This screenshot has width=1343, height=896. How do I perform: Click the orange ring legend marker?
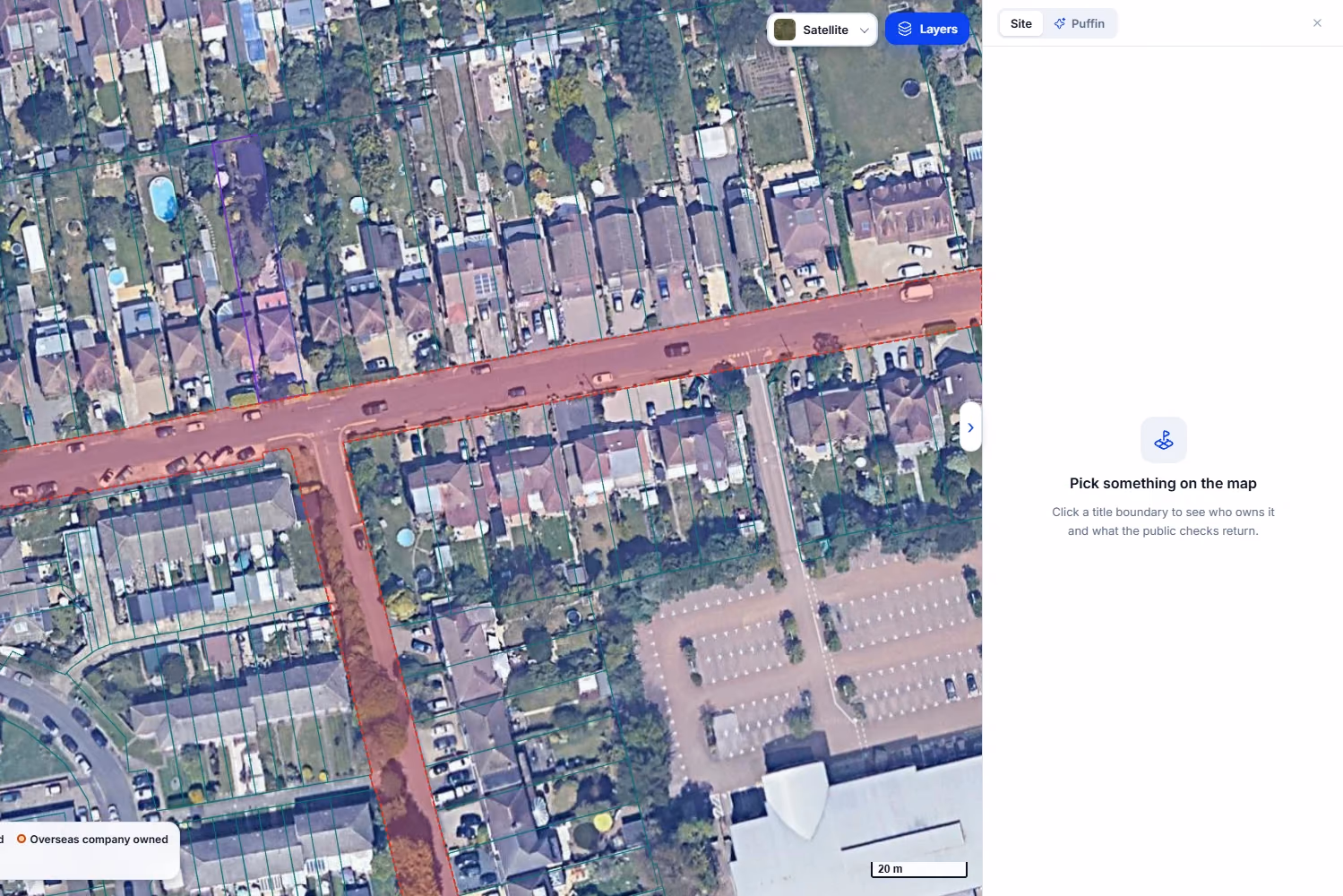(22, 840)
